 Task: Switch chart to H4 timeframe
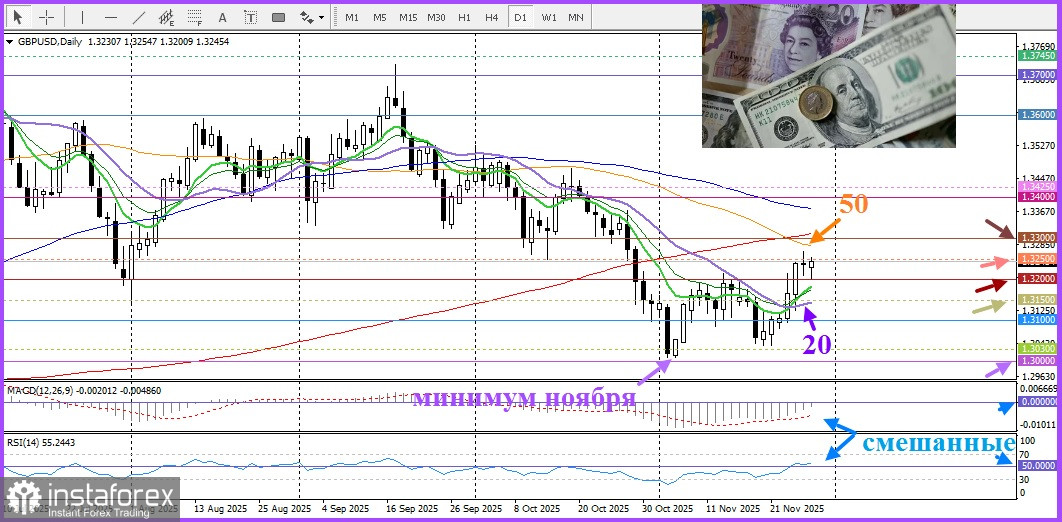coord(492,17)
